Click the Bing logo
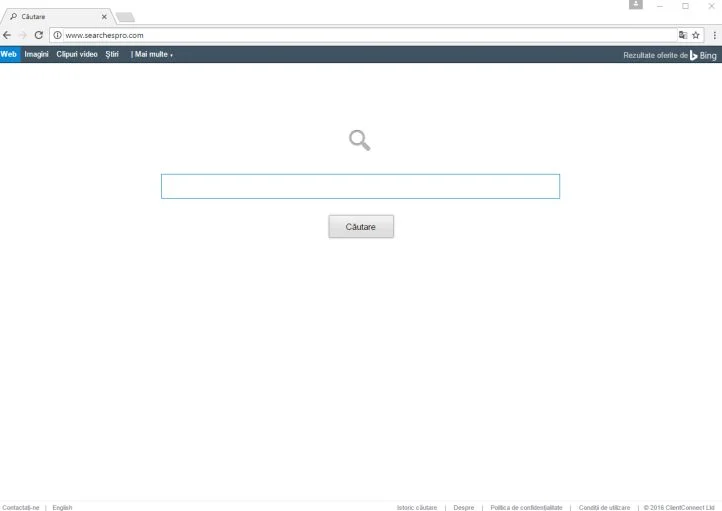722x511 pixels. (x=703, y=55)
